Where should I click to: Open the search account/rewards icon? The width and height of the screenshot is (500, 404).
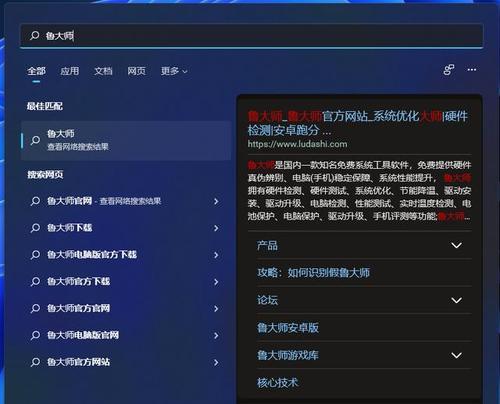click(449, 70)
